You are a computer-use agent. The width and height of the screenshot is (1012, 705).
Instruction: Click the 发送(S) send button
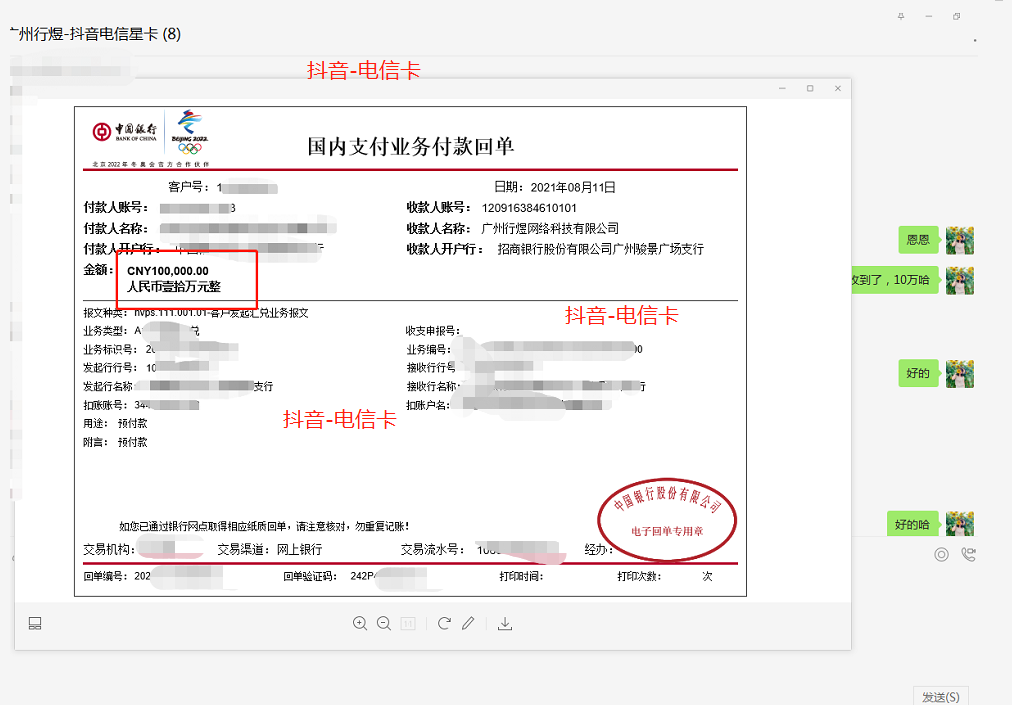(941, 697)
